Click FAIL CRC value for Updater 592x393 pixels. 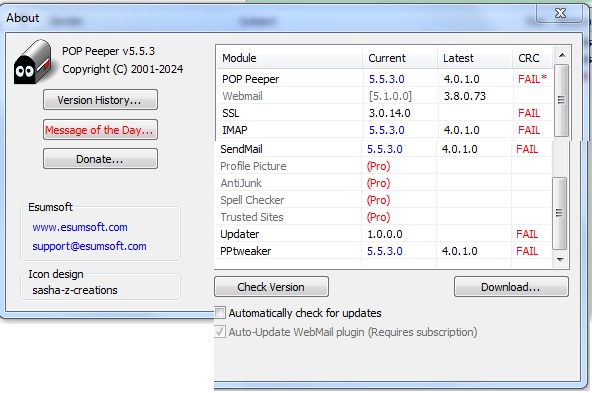coord(527,234)
